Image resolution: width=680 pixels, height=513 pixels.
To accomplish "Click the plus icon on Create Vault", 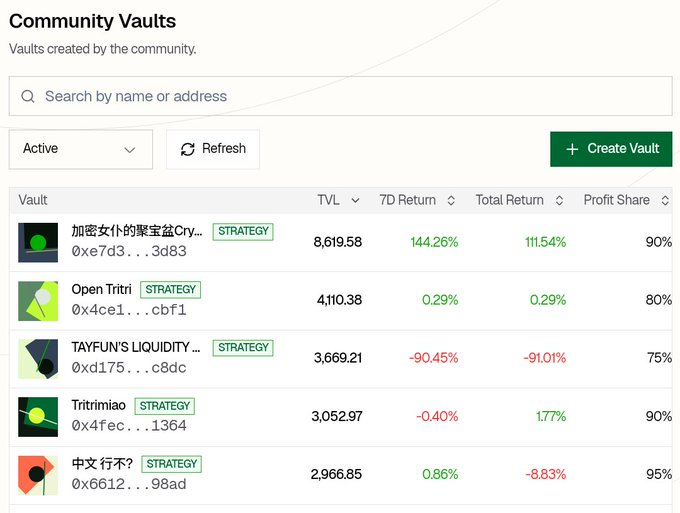I will coord(572,149).
